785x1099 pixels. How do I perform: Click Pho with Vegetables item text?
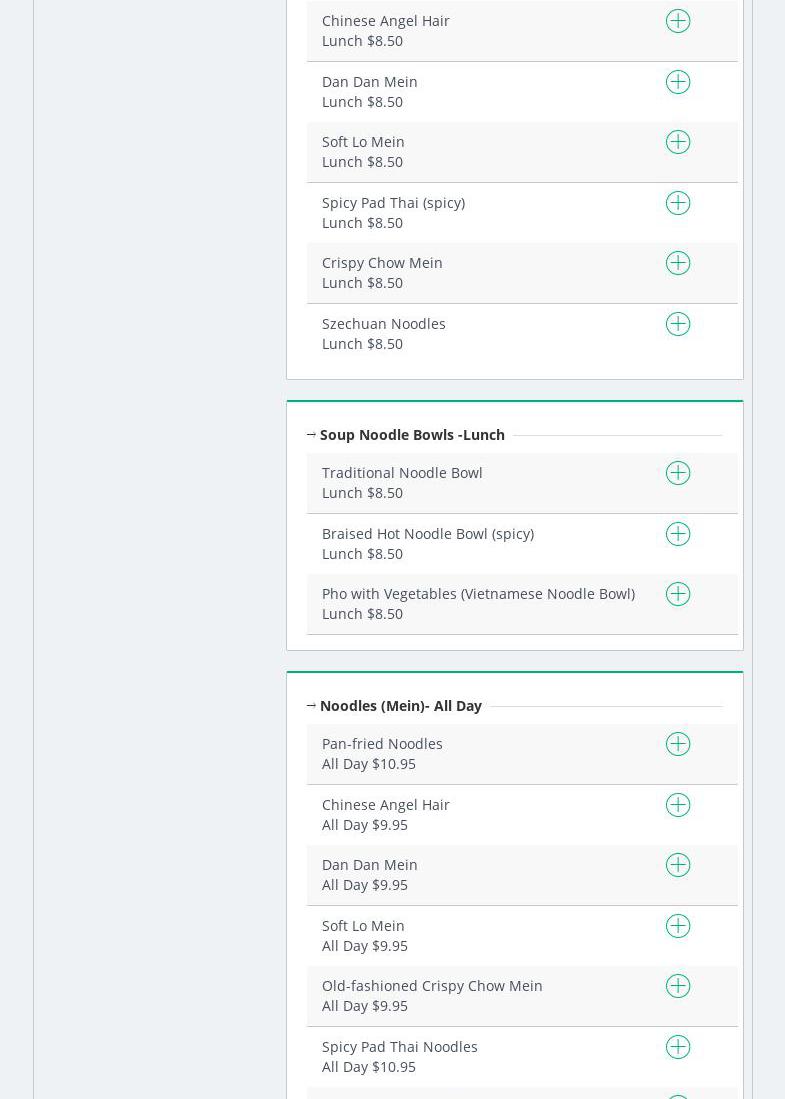pos(478,594)
